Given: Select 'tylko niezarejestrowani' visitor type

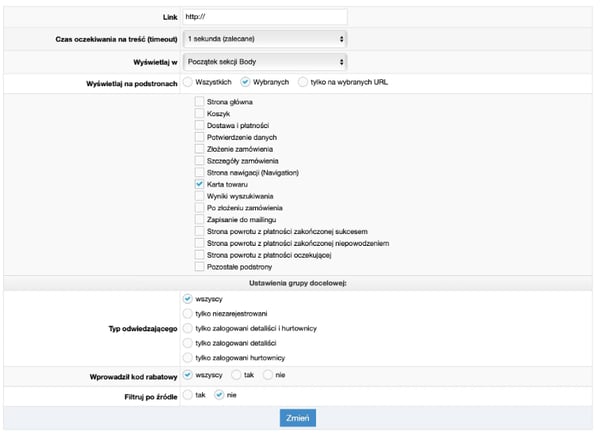Looking at the screenshot, I should pos(189,313).
